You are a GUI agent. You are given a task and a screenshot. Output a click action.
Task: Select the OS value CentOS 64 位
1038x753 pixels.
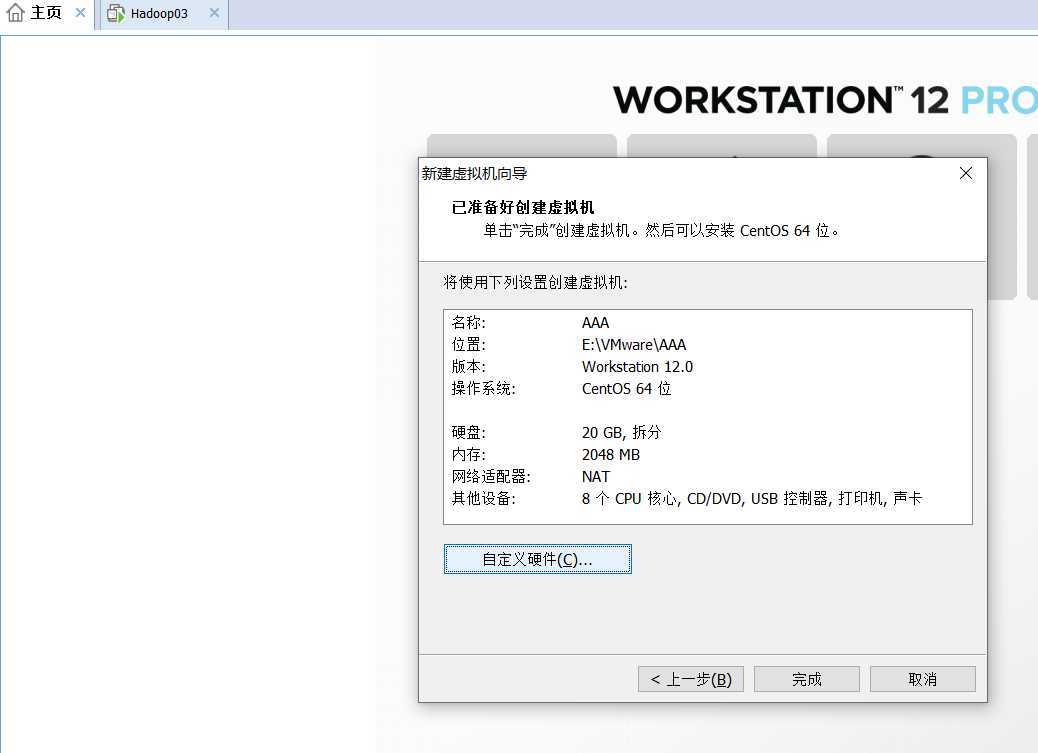[626, 388]
